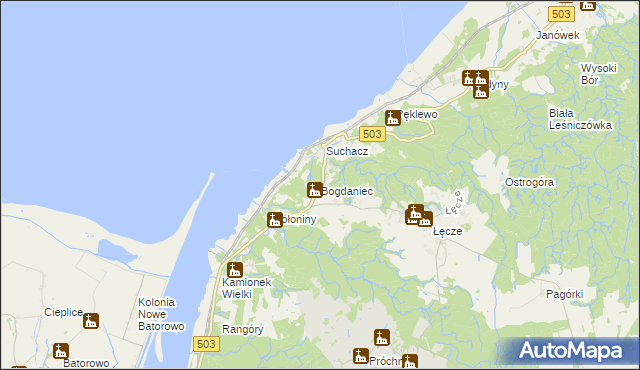This screenshot has height=370, width=640.
Task: Click the Pęklewo village label
Action: pyautogui.click(x=419, y=115)
